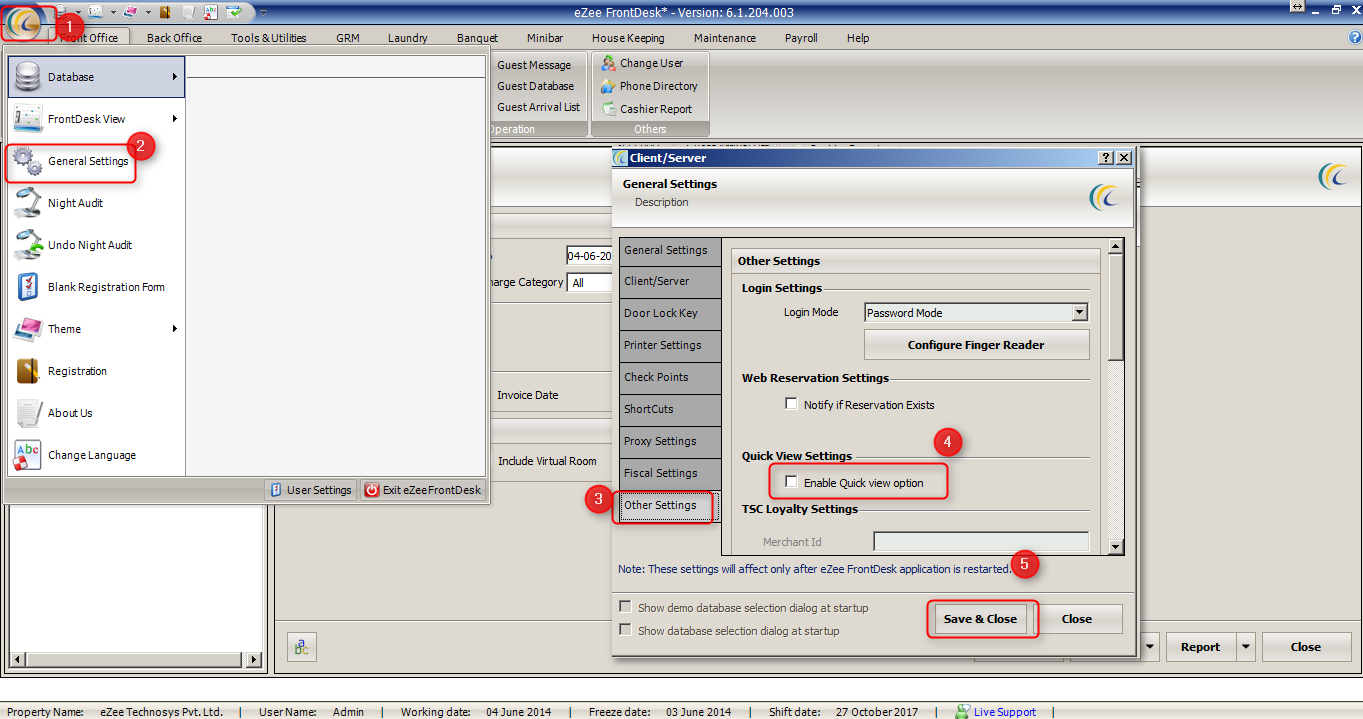The height and width of the screenshot is (719, 1363).
Task: Open the GRM ribbon tab
Action: (348, 38)
